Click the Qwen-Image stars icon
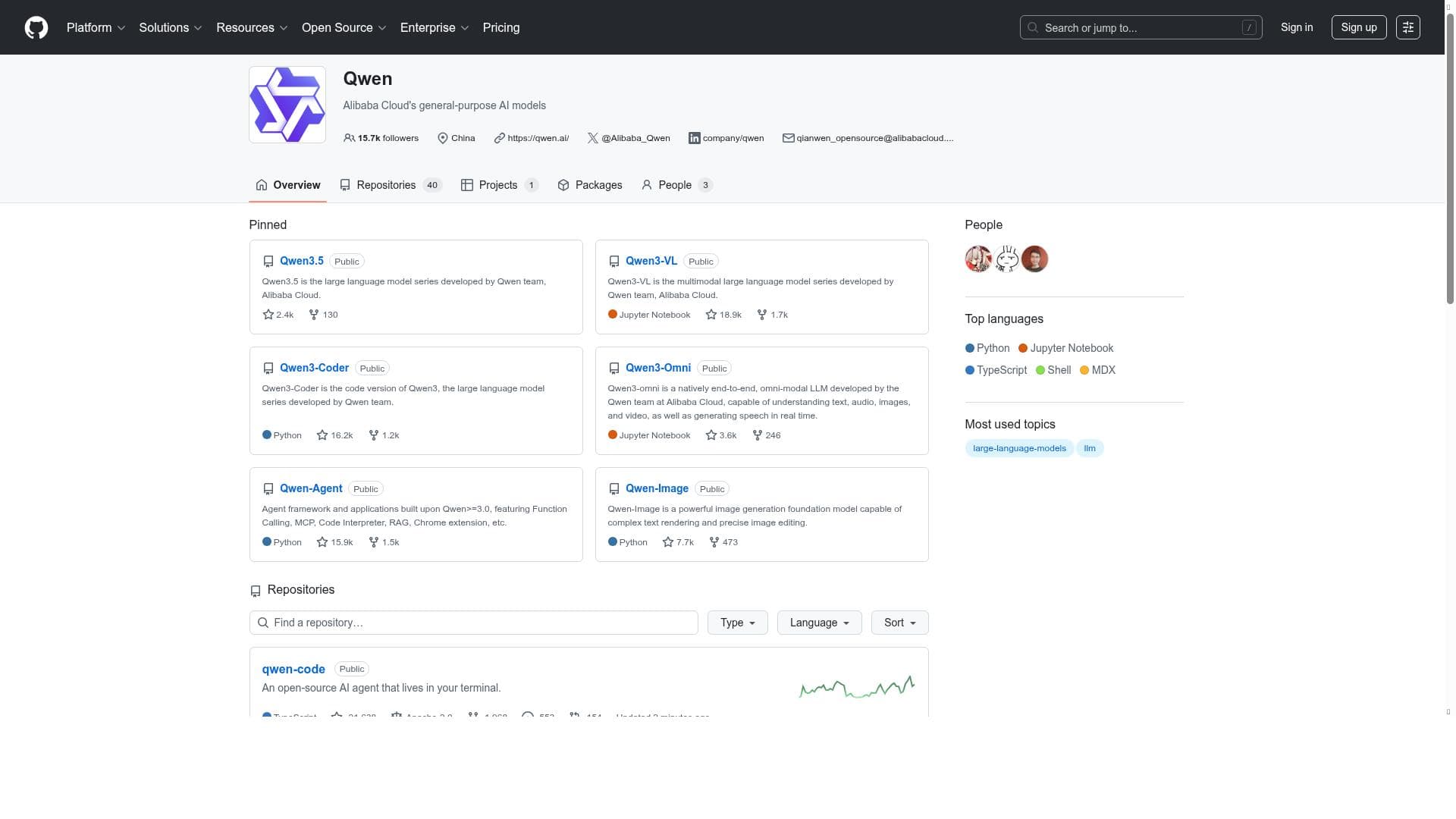 pos(667,542)
